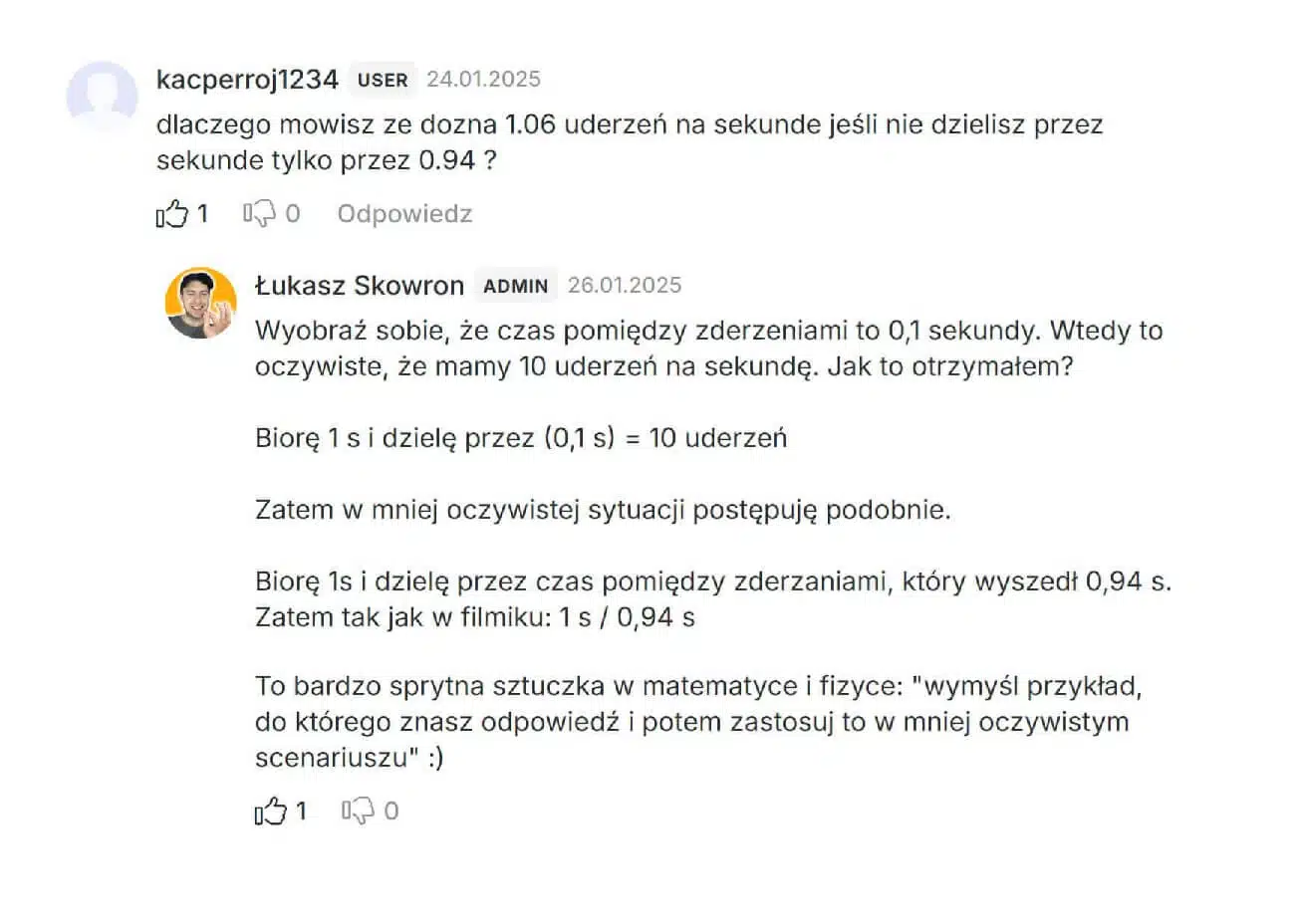Click thumbs up on Łukasz Skowron's reply
The height and width of the screenshot is (924, 1303).
[271, 811]
